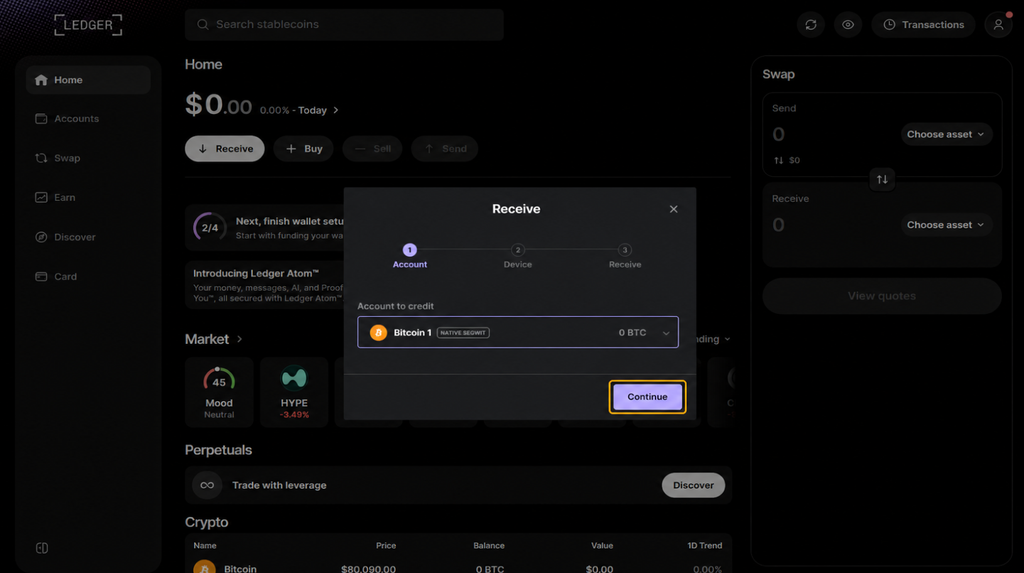Click the swap direction arrows icon

click(x=882, y=180)
